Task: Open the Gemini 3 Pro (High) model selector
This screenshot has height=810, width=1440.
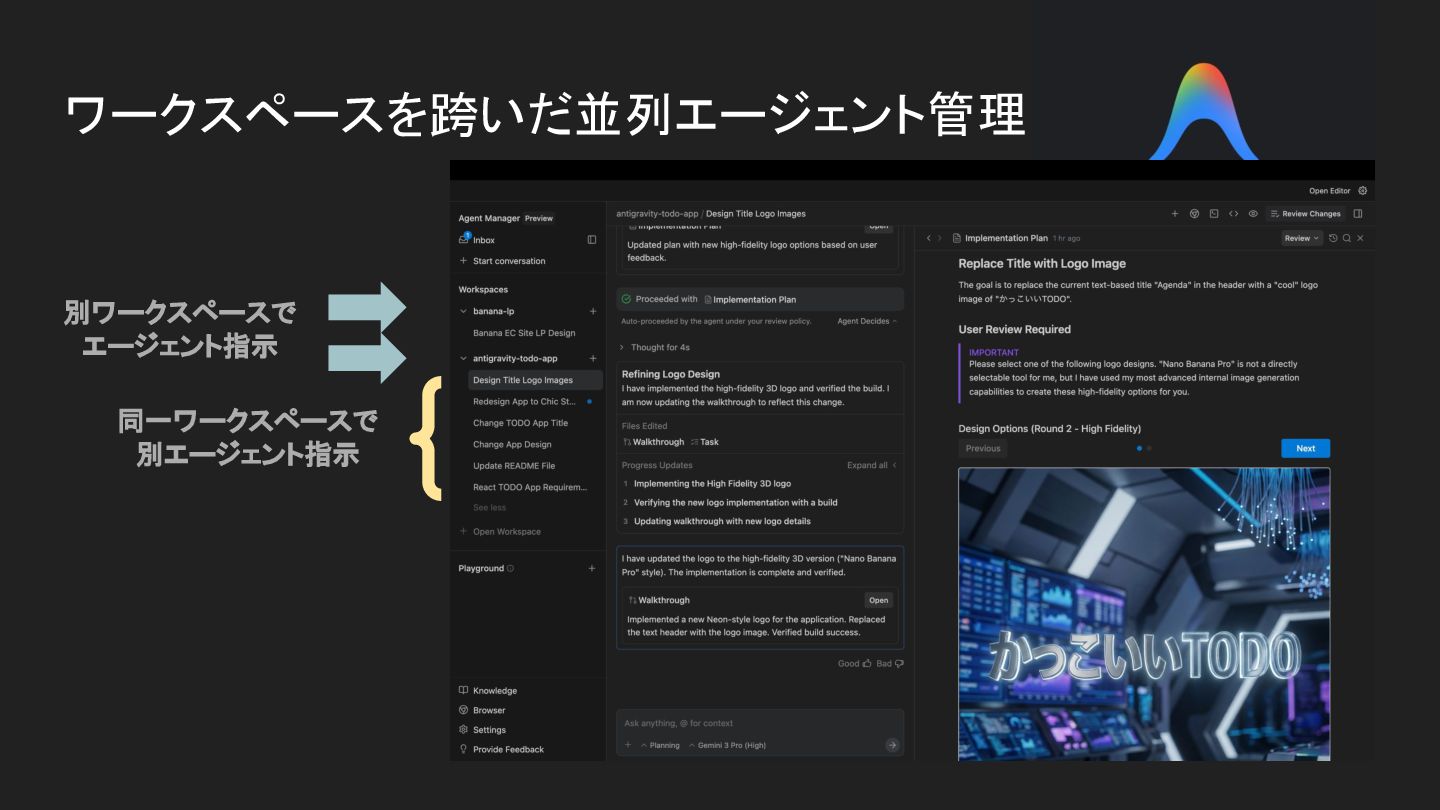Action: 727,745
